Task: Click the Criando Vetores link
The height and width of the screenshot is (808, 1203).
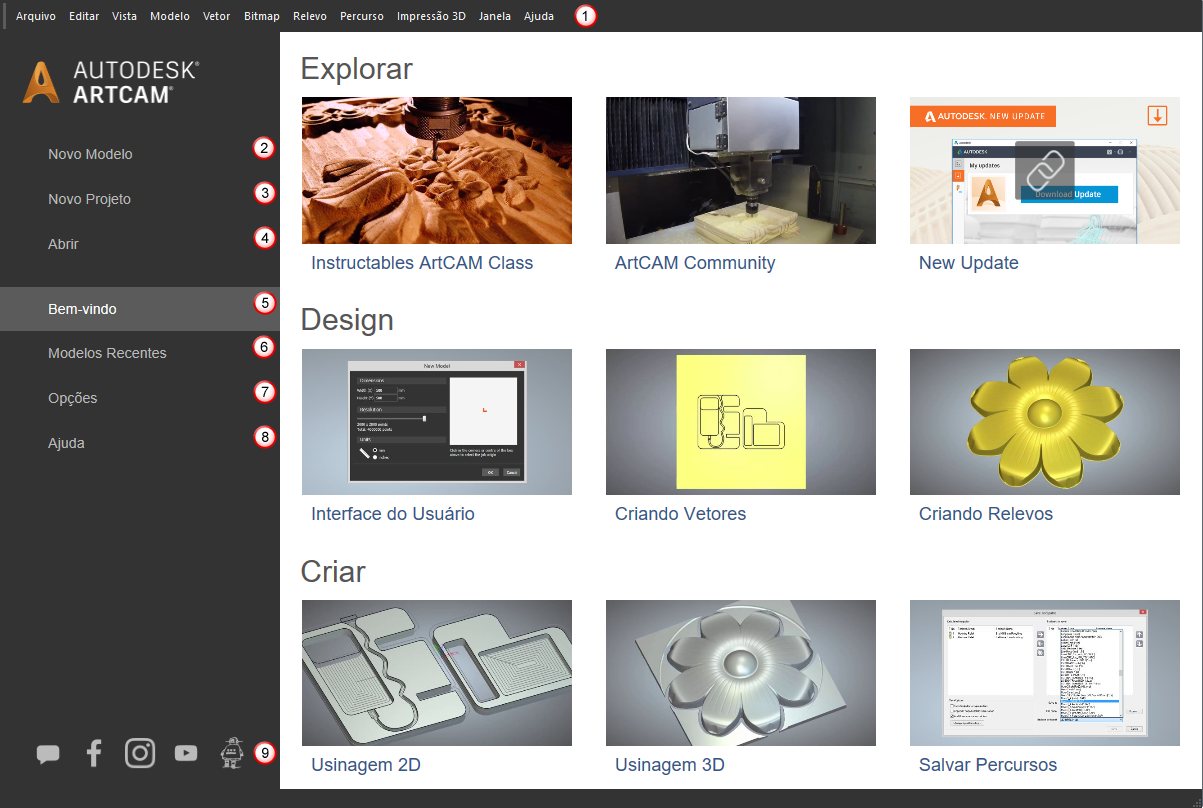Action: pos(680,514)
